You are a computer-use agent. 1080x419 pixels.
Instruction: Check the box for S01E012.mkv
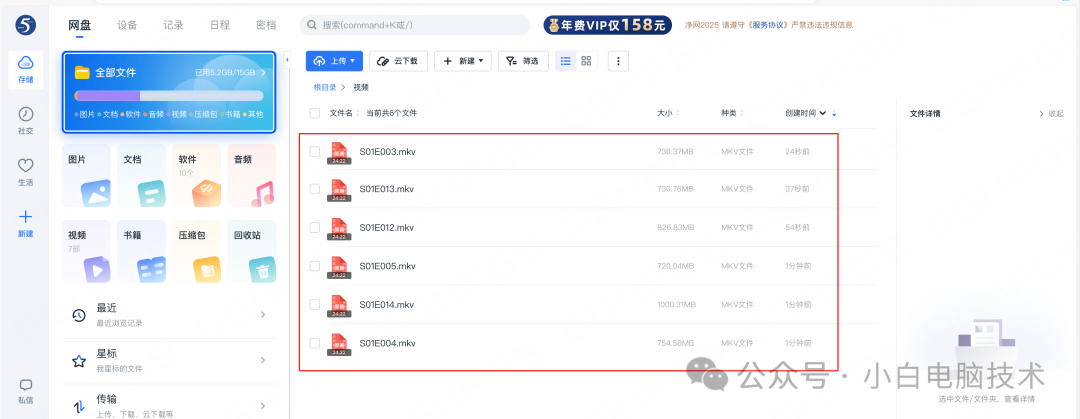315,227
